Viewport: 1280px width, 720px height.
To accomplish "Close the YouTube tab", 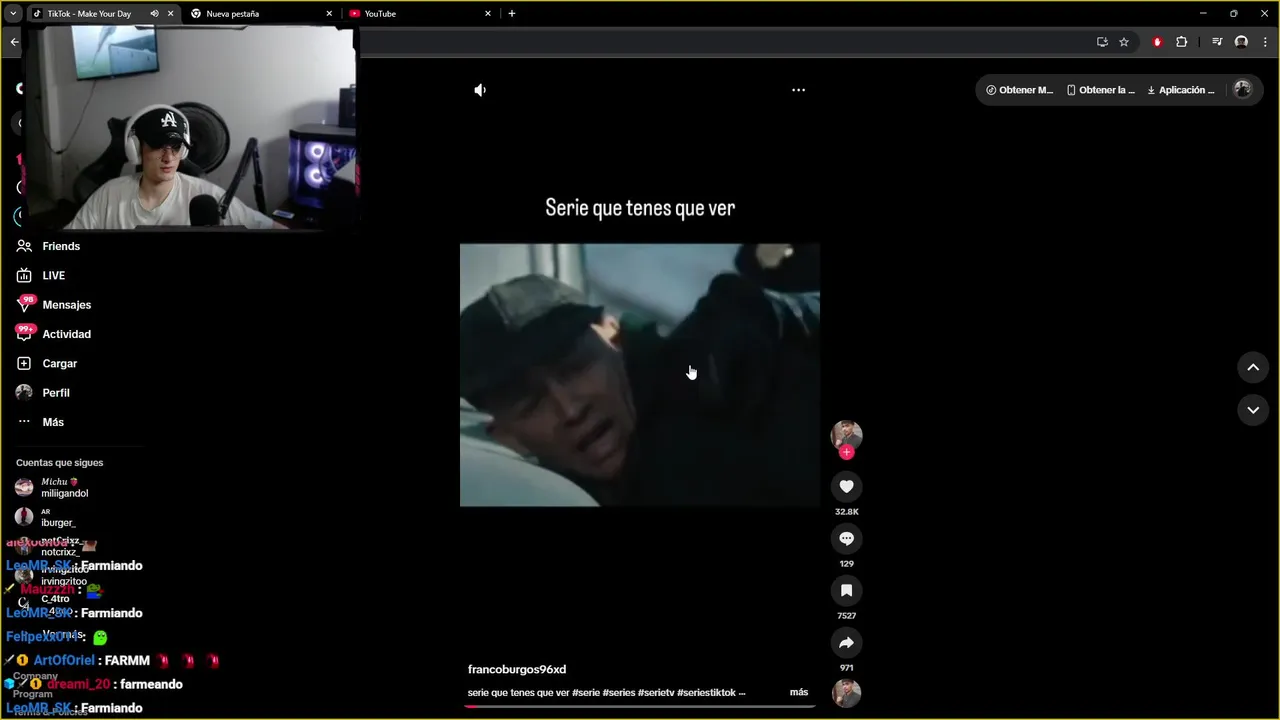I will pyautogui.click(x=488, y=14).
